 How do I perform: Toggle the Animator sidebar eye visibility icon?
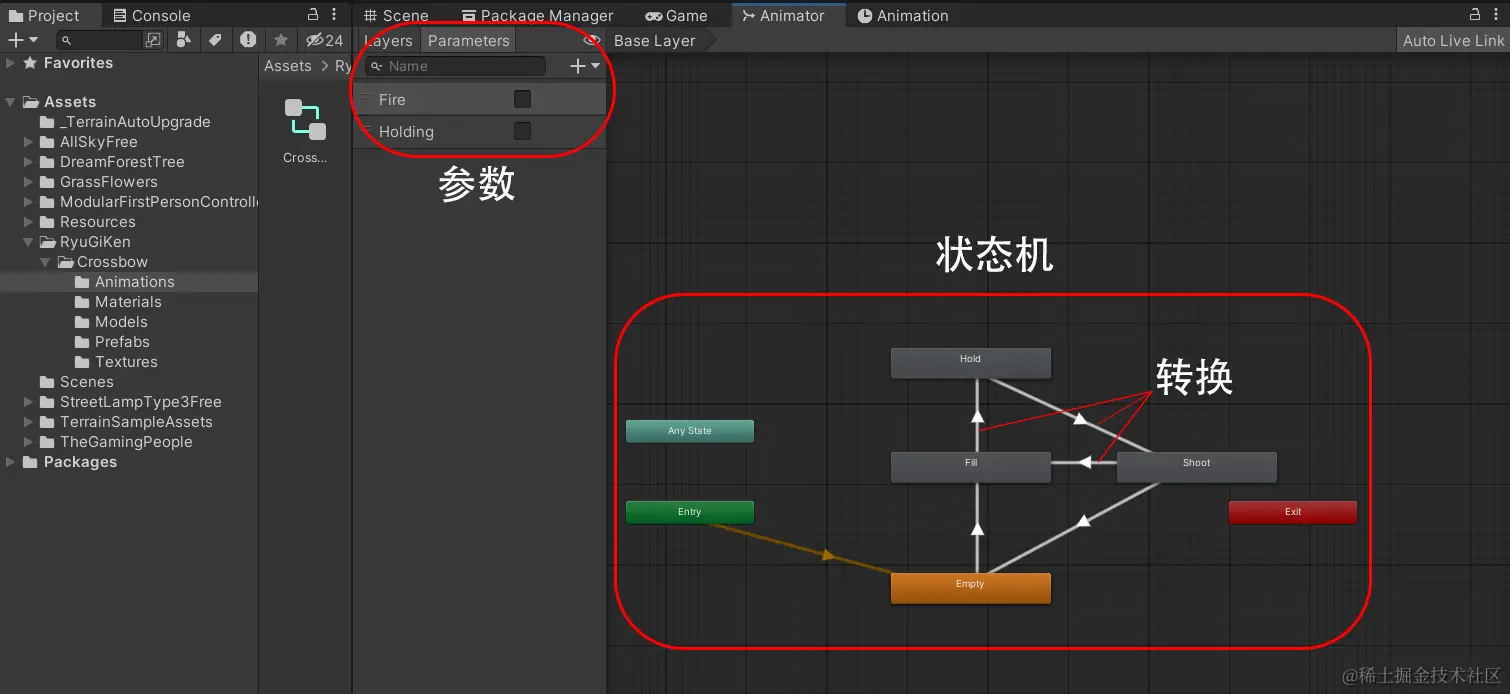pos(591,40)
